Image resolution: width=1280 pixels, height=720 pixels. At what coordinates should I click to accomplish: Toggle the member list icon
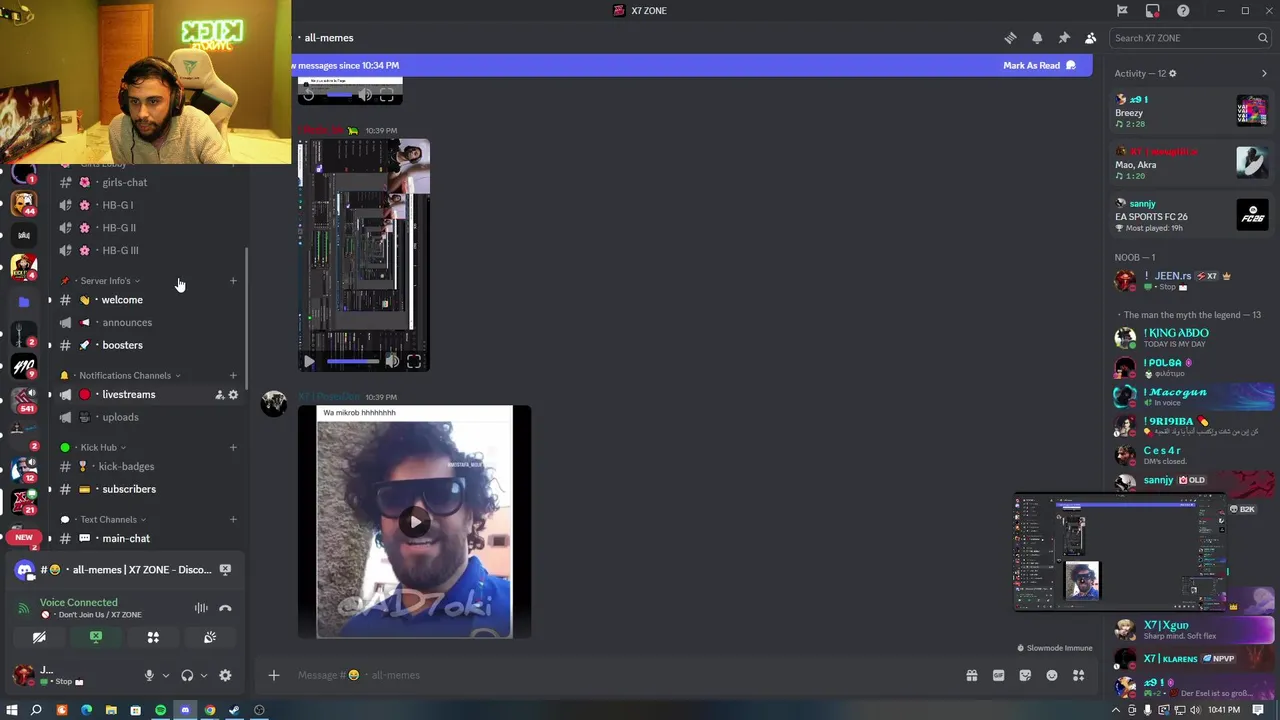coord(1090,38)
